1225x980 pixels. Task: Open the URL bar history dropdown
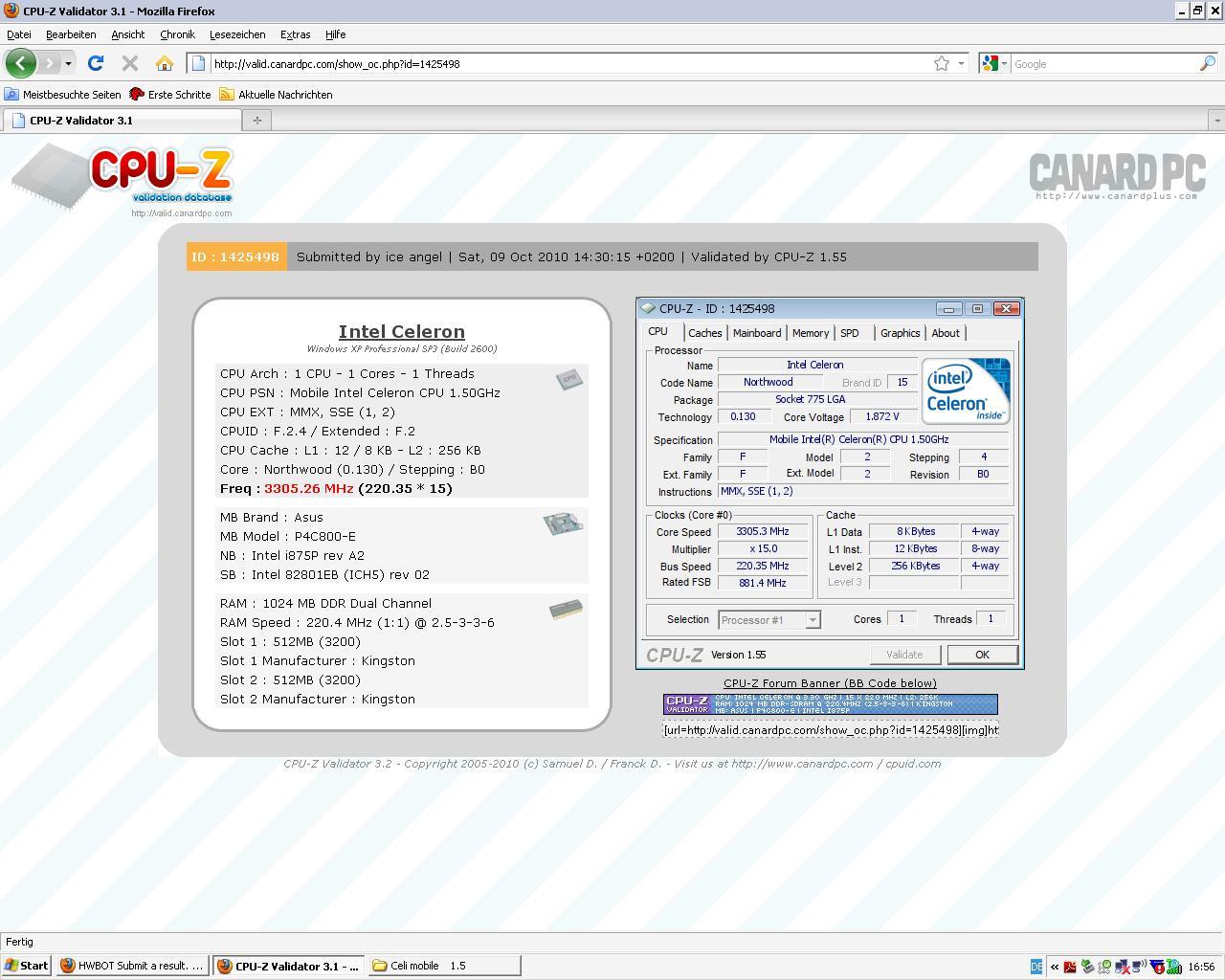tap(961, 63)
